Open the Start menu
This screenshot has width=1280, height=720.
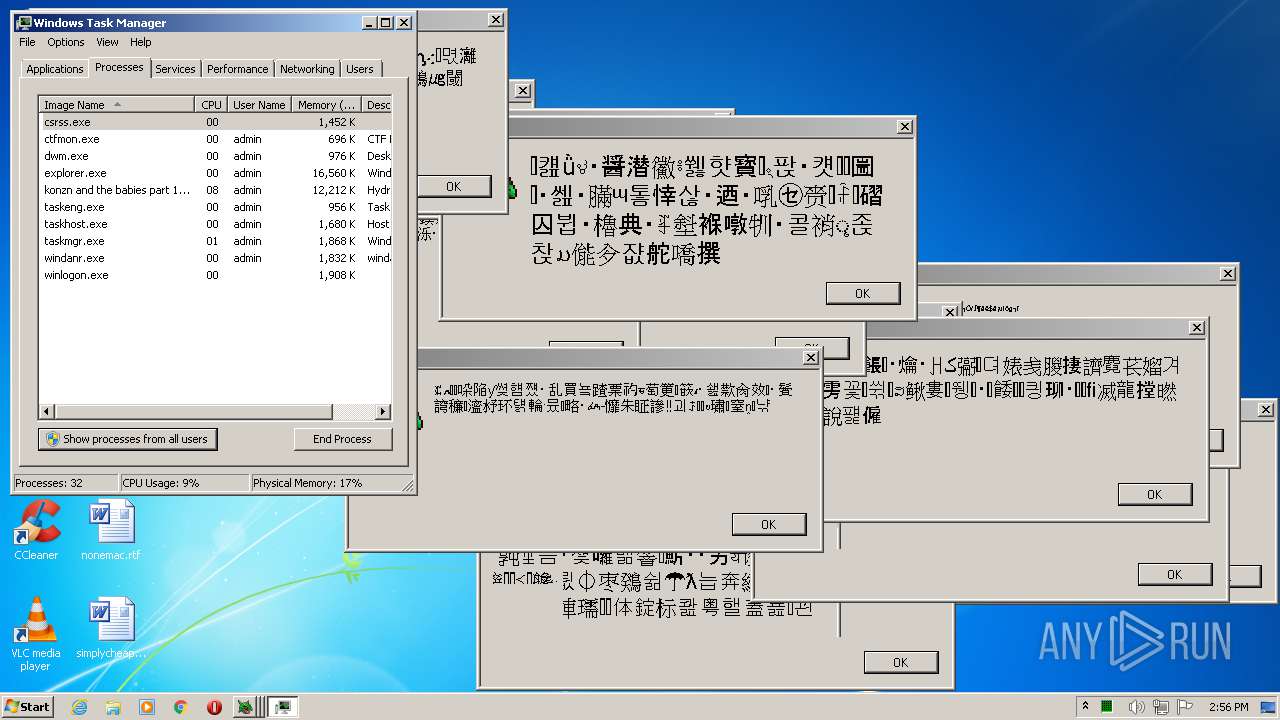(x=27, y=706)
